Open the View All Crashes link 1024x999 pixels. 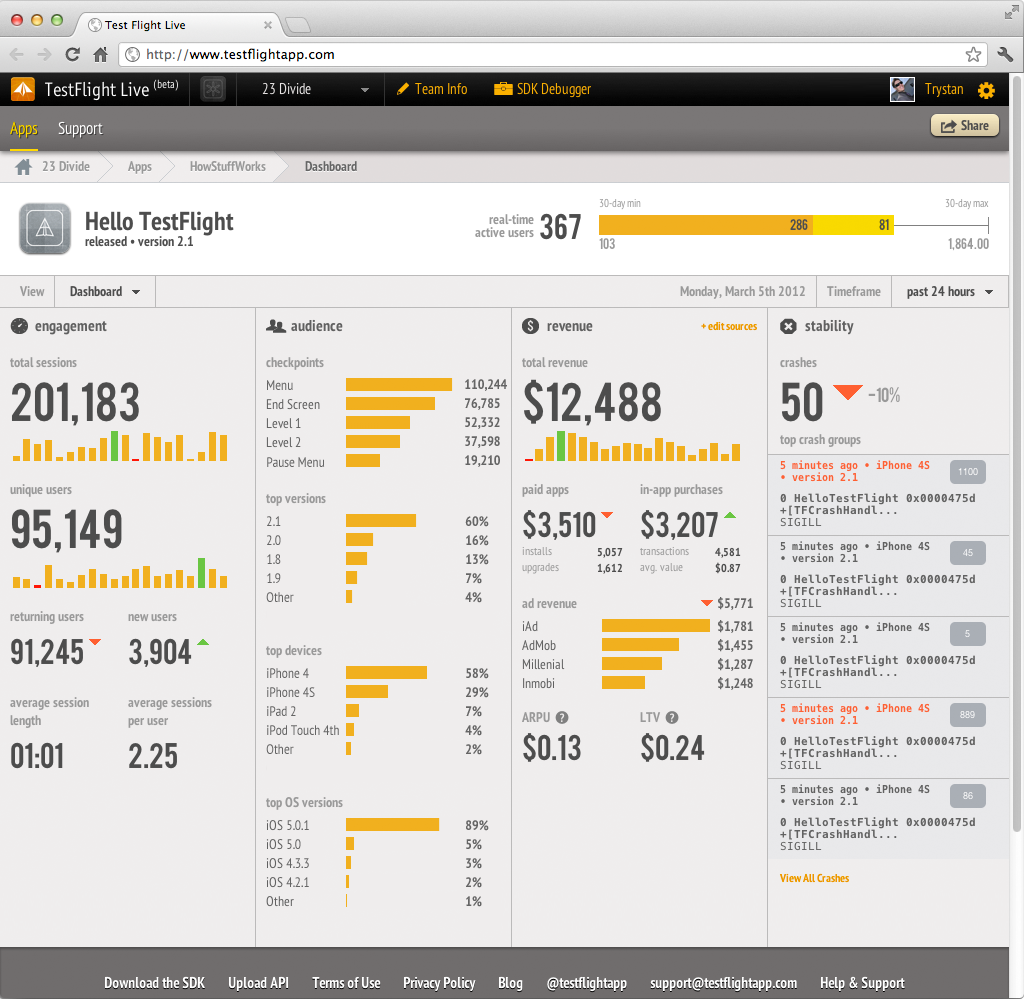[814, 878]
